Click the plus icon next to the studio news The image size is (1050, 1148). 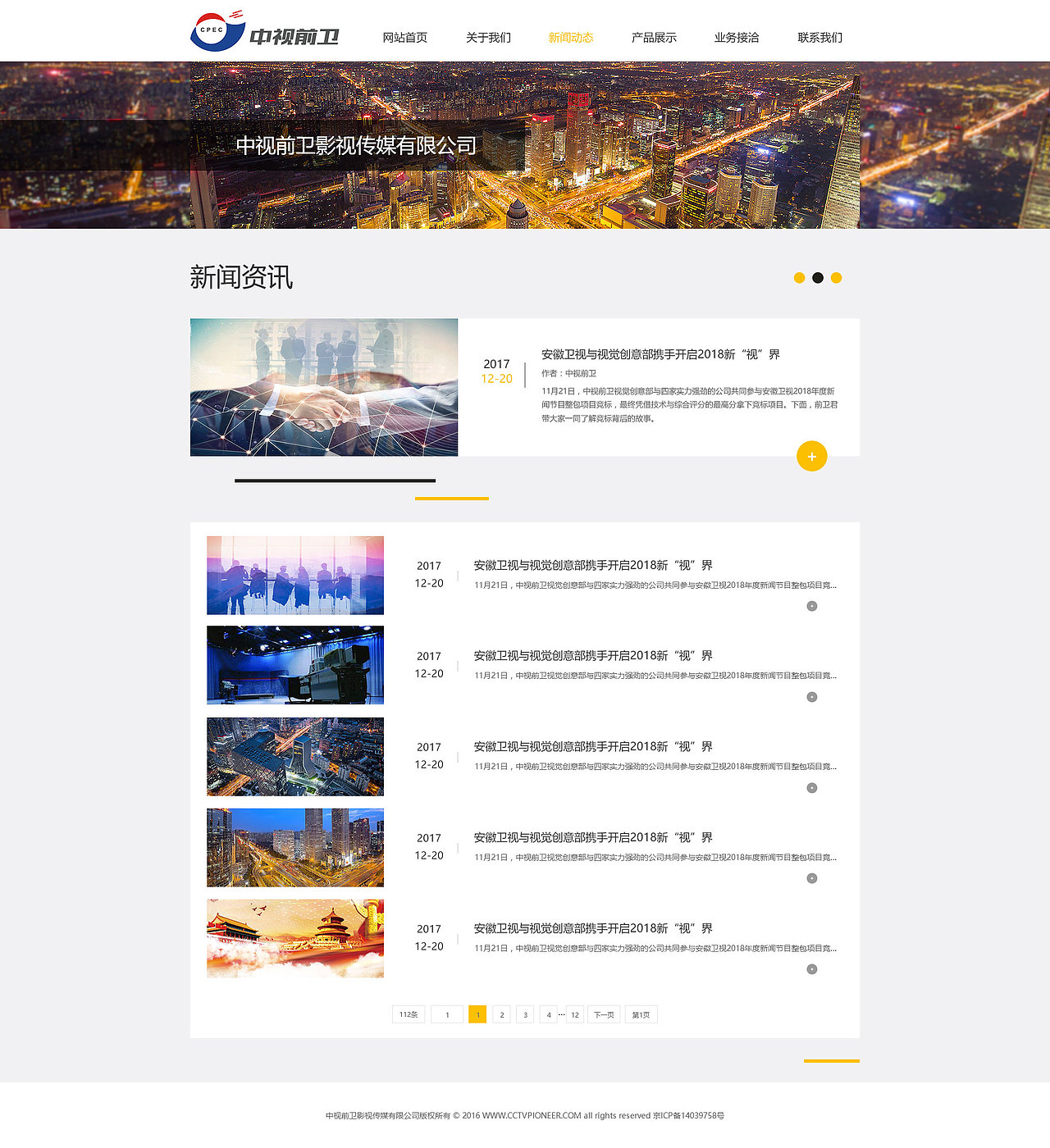pos(812,696)
